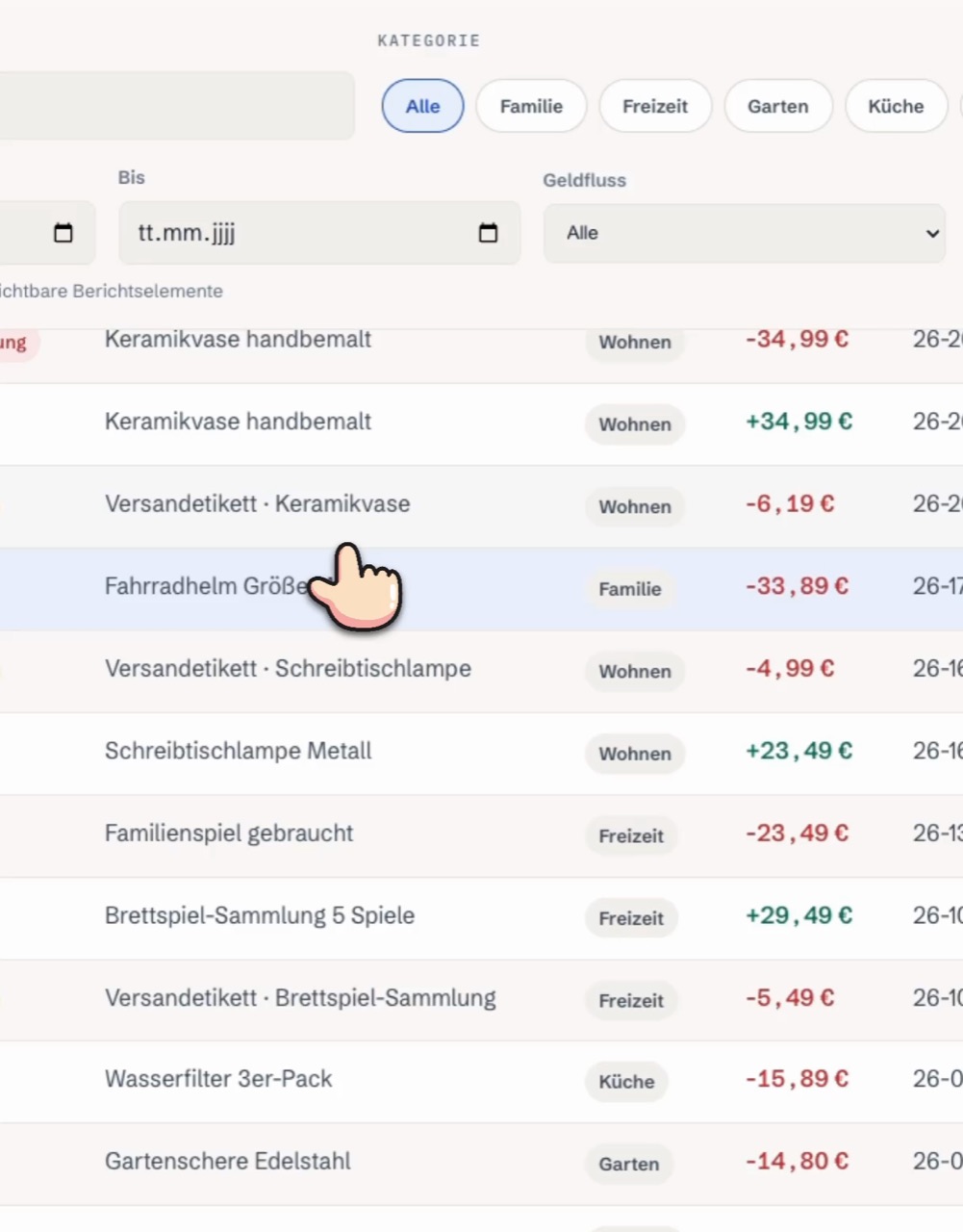The image size is (963, 1232).
Task: Click the Familie tag in Fahrradhelm row
Action: point(630,589)
